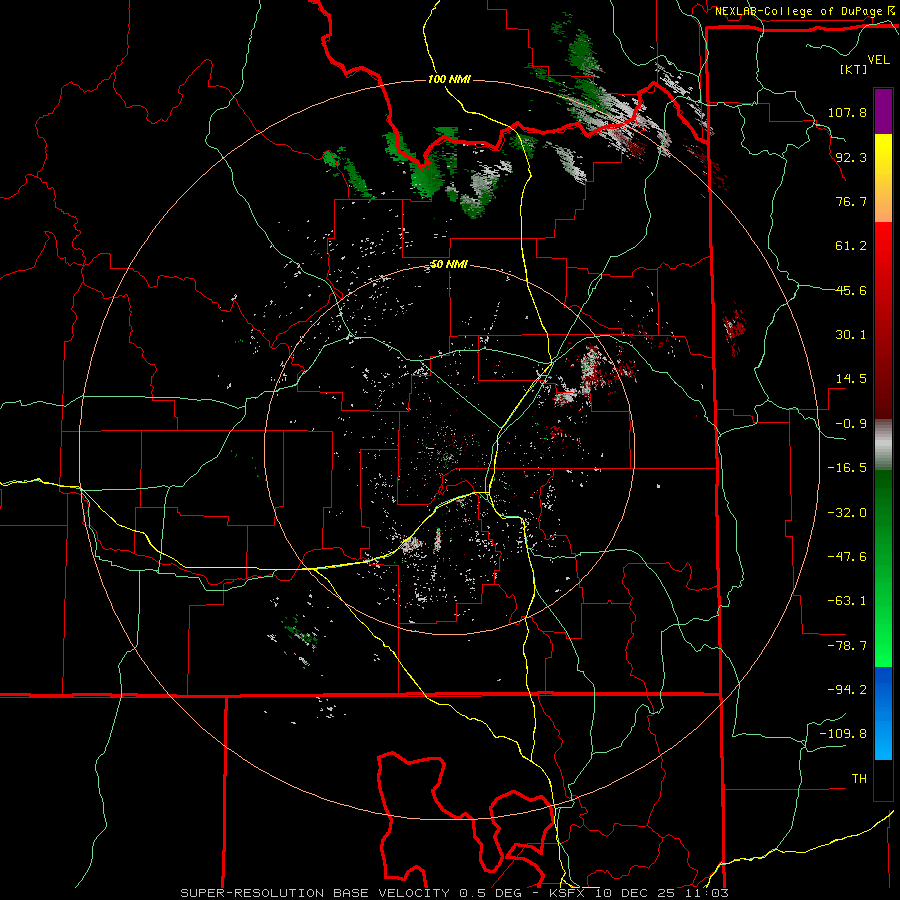Screen dimensions: 900x900
Task: Click the [KT] units label
Action: (x=853, y=69)
